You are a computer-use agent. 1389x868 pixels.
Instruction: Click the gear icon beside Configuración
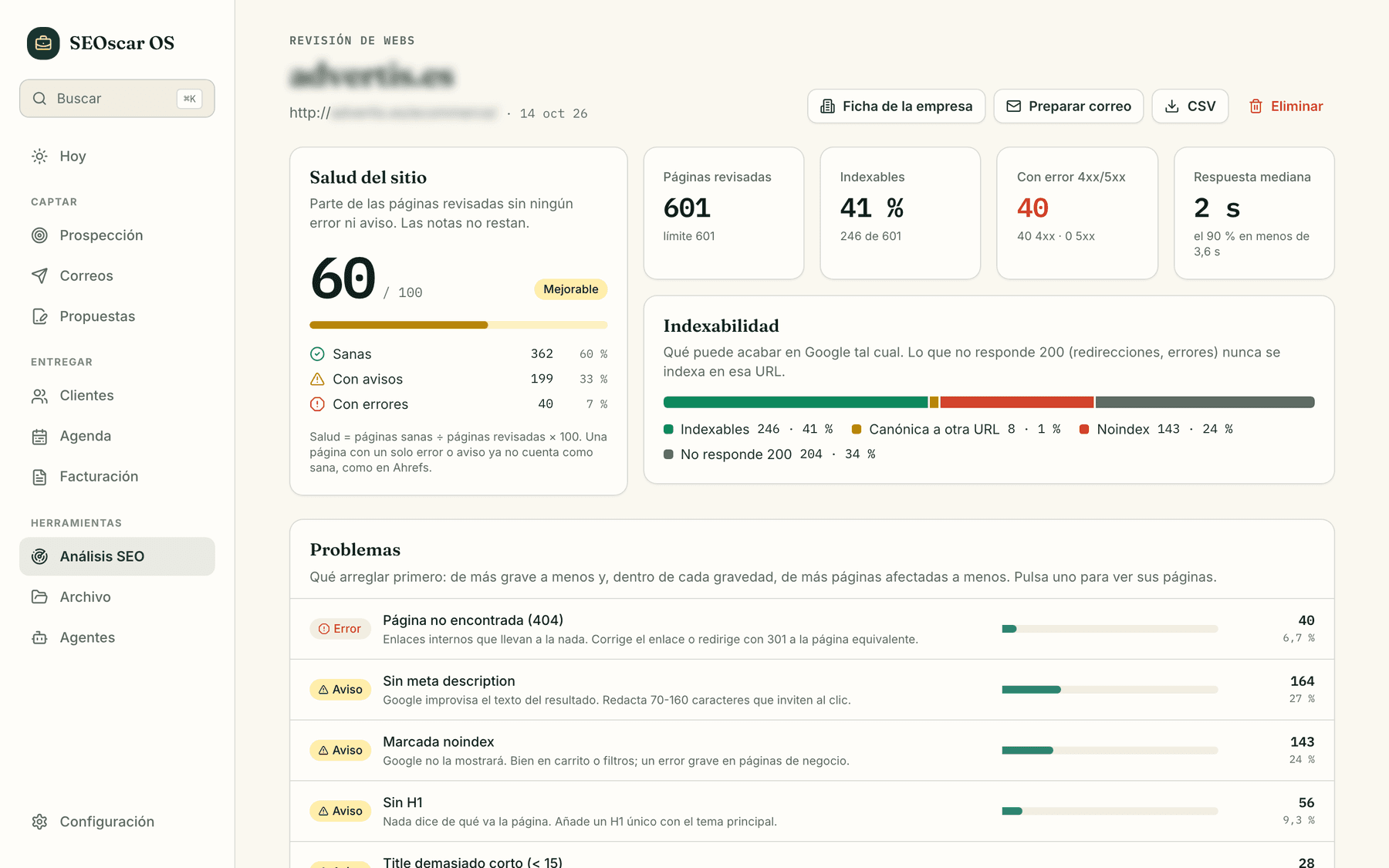click(x=39, y=822)
